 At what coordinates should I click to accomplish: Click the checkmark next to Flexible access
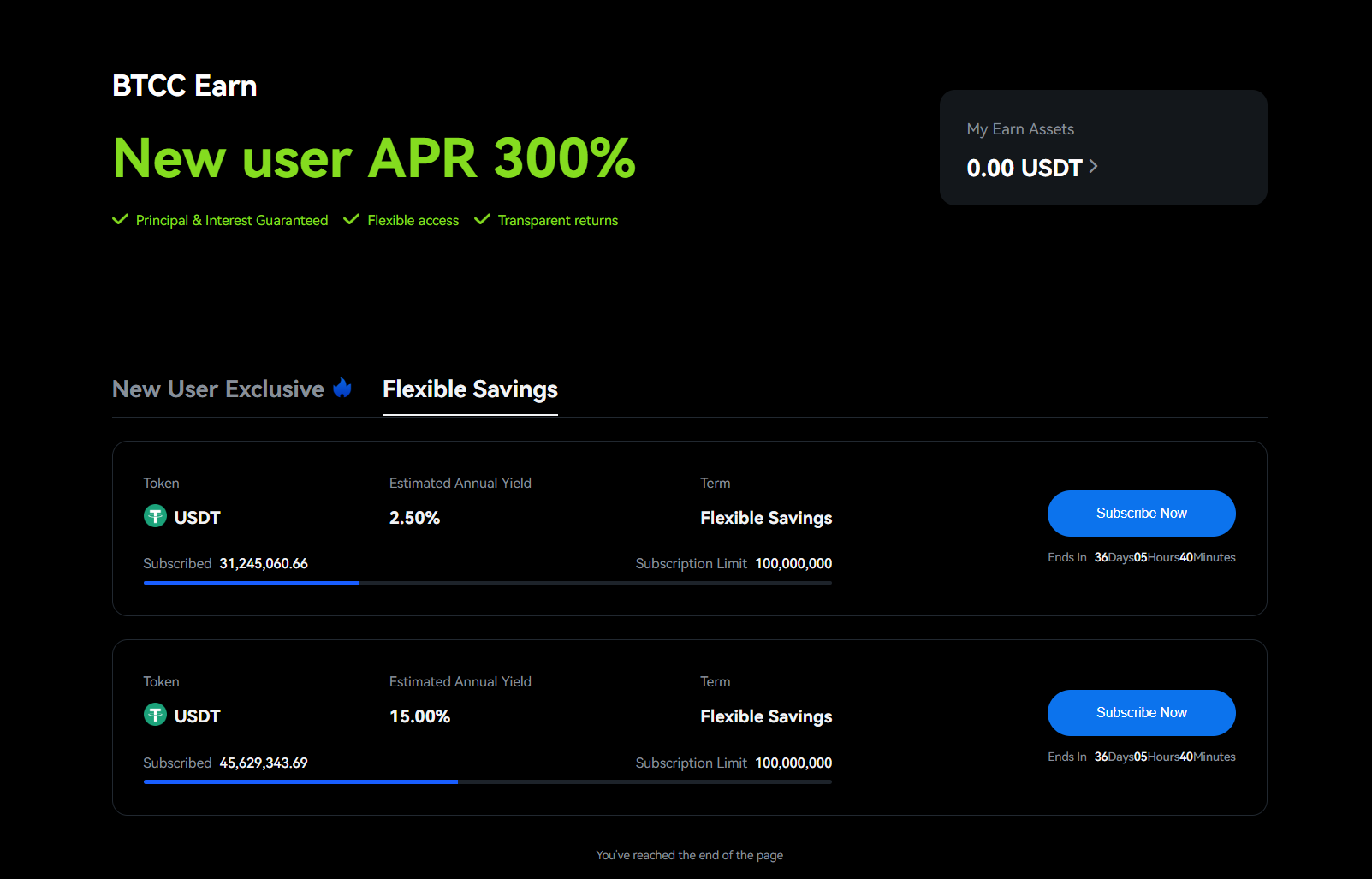[x=351, y=219]
